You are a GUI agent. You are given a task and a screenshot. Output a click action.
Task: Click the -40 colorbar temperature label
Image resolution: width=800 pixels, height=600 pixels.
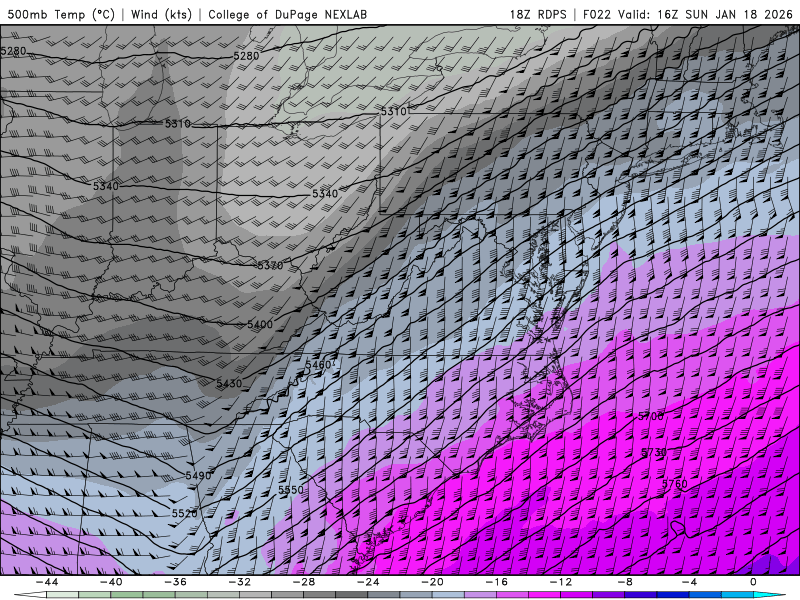(111, 582)
